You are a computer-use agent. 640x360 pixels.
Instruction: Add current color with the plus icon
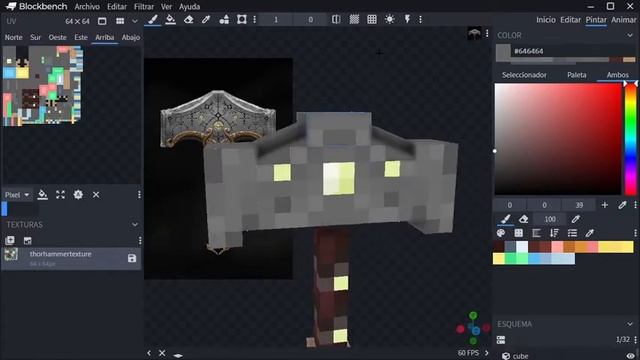tap(604, 205)
